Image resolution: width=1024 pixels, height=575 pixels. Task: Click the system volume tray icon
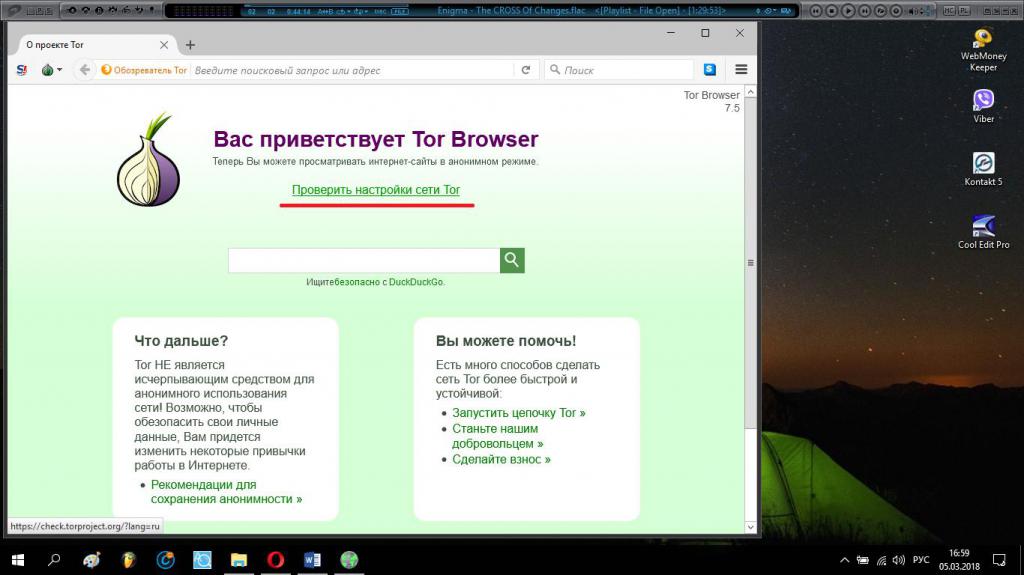point(899,560)
